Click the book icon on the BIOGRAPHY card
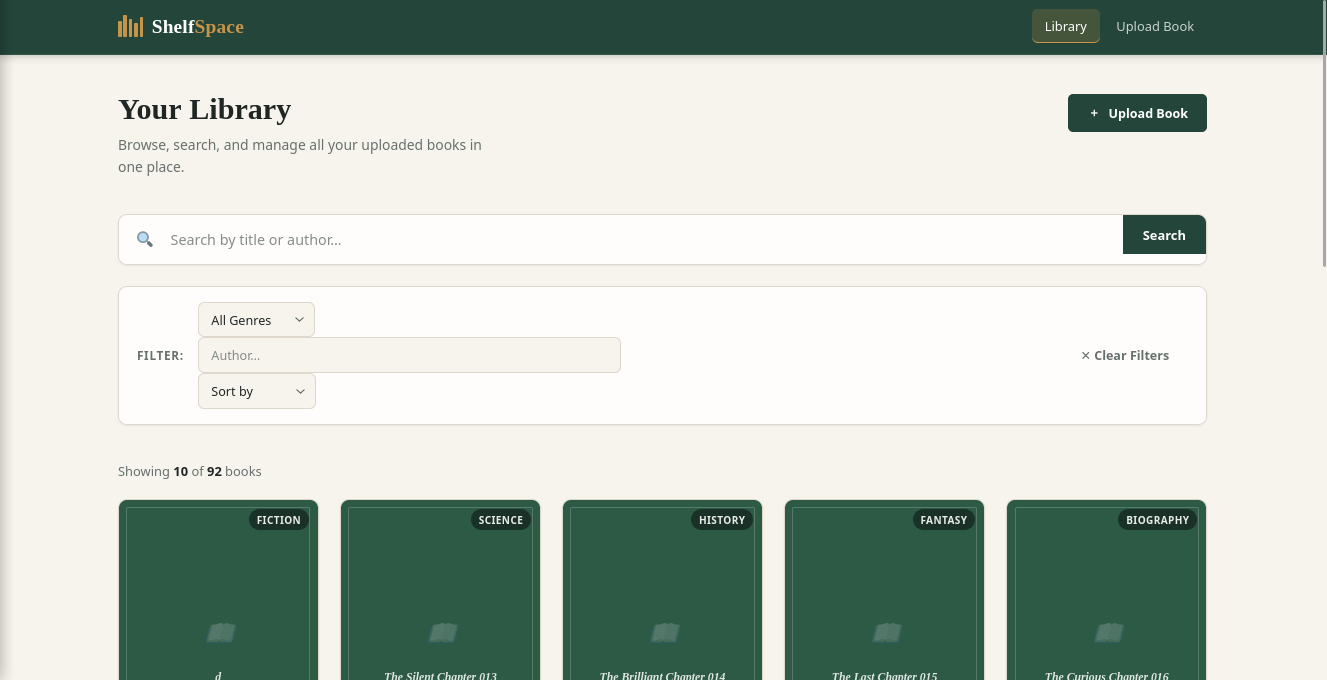The height and width of the screenshot is (680, 1327). click(x=1108, y=632)
